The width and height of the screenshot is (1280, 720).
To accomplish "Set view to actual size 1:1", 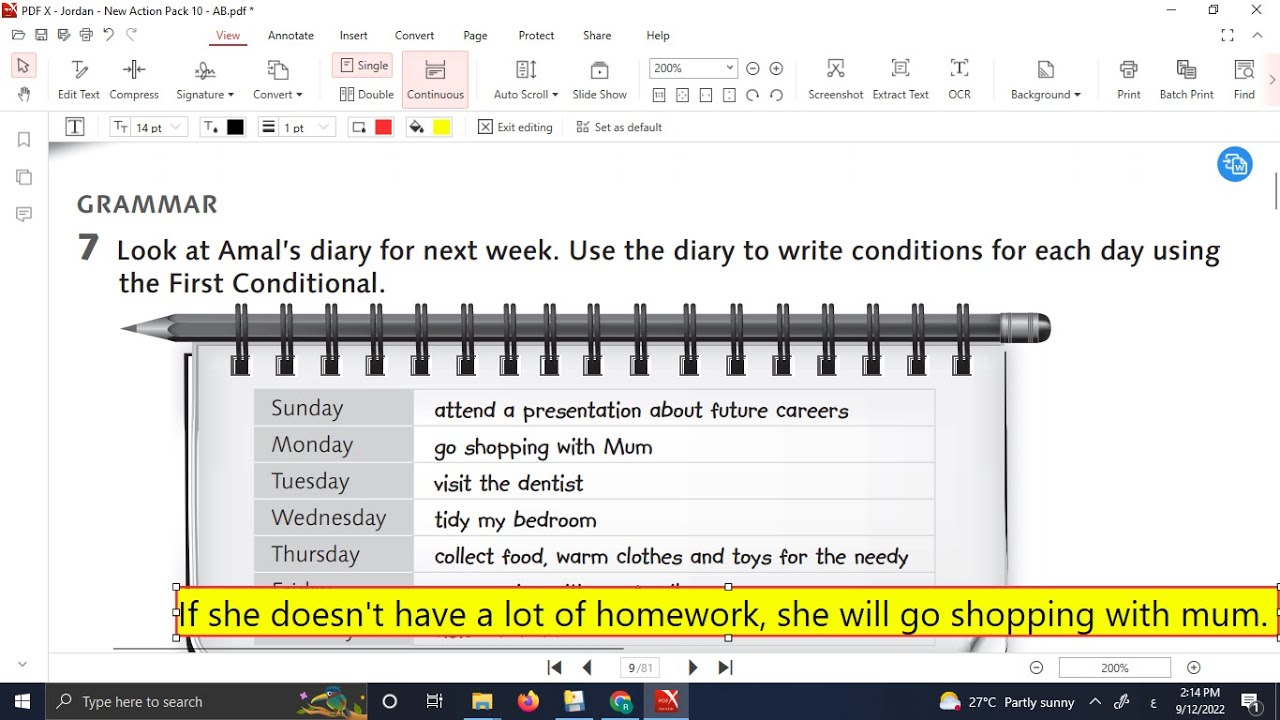I will point(659,95).
